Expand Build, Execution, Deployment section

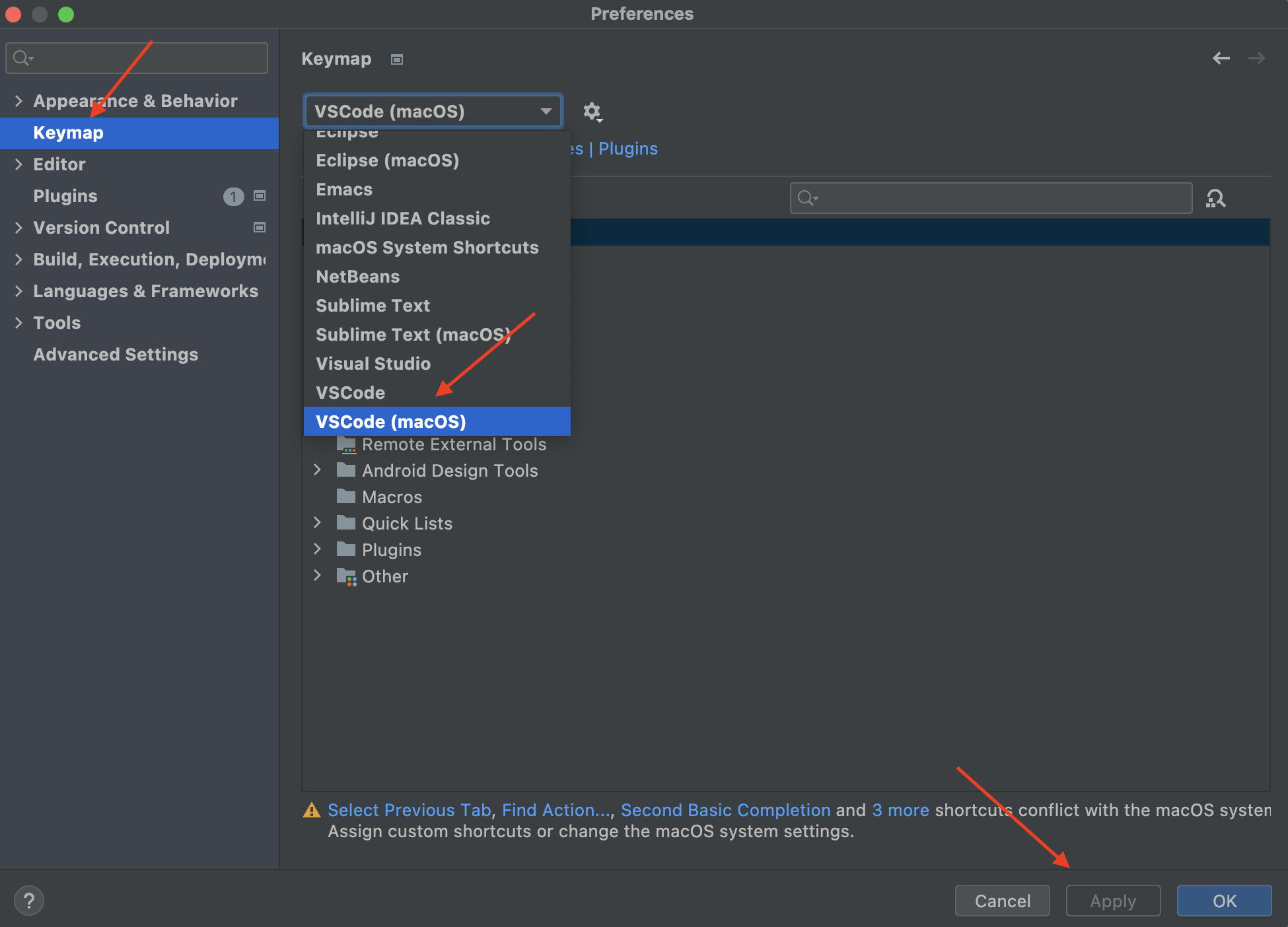18,259
